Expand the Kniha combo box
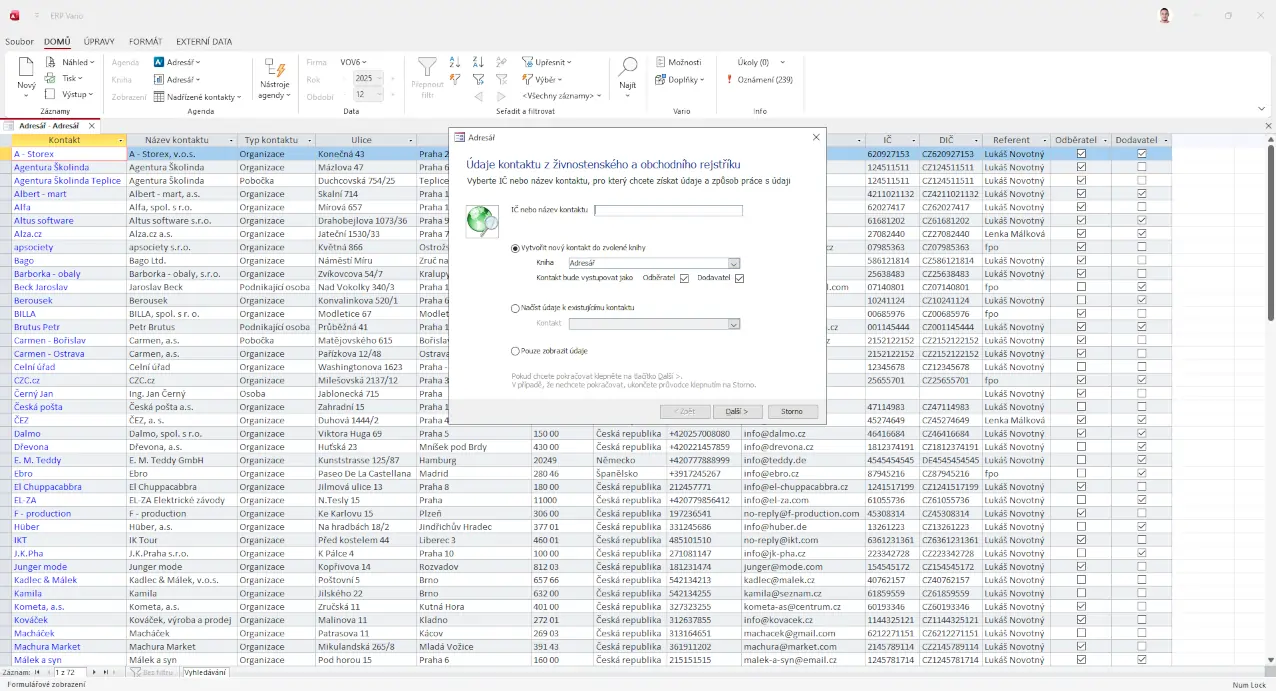Screen dimensions: 1276x691 click(x=734, y=263)
